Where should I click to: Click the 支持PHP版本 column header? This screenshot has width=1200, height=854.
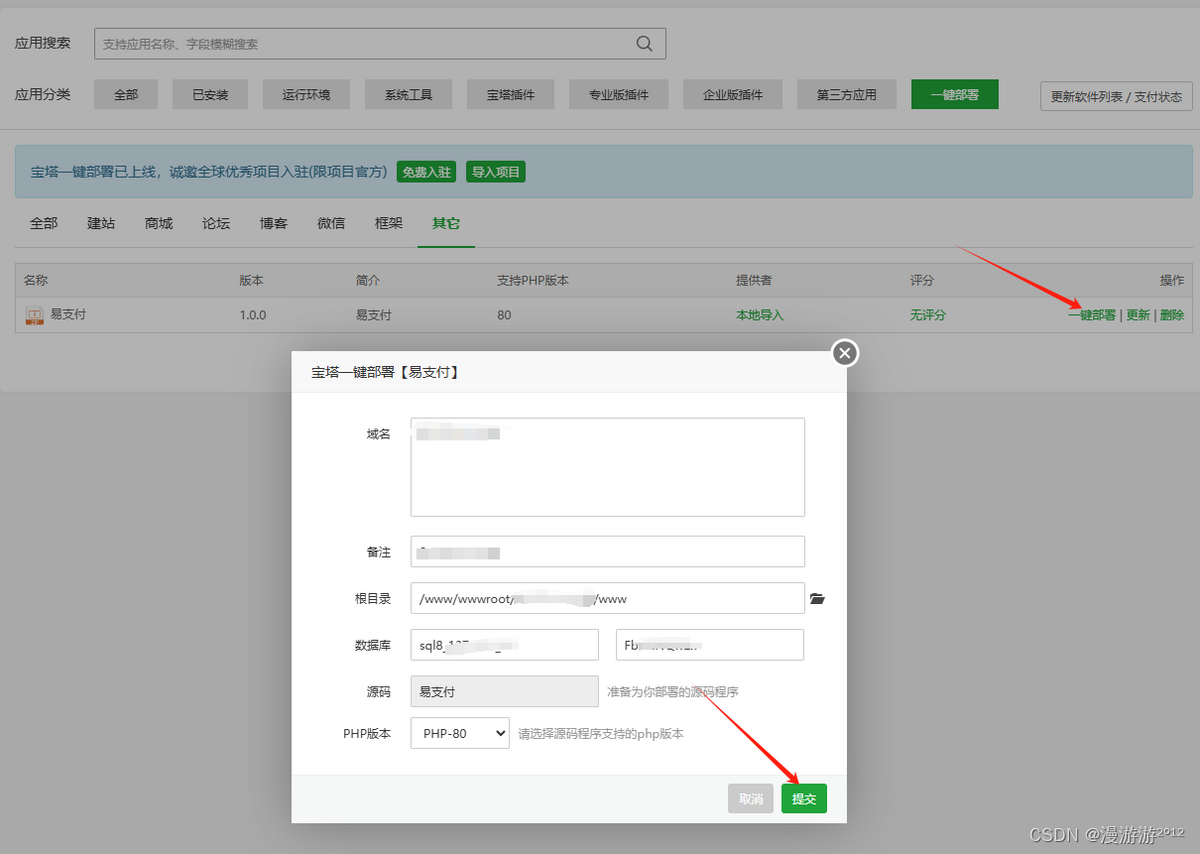(x=533, y=281)
